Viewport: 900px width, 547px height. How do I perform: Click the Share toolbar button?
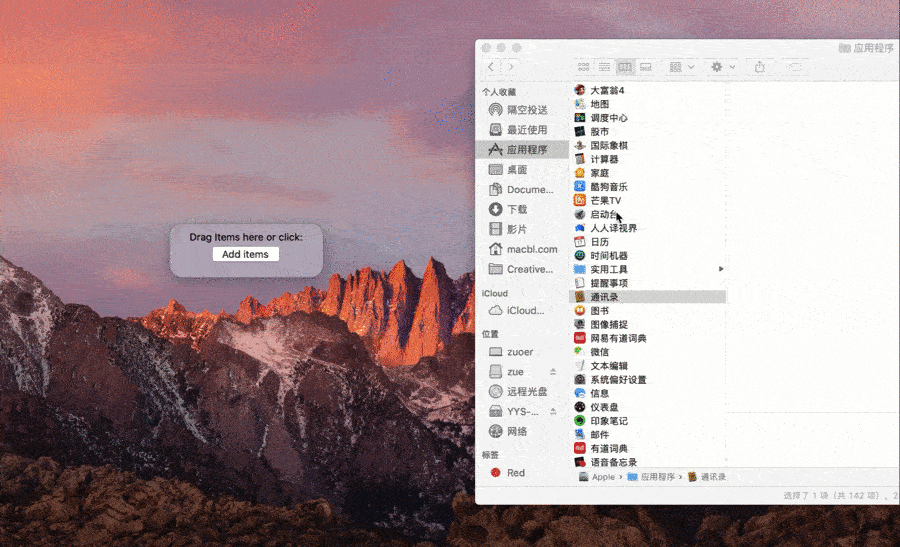(x=759, y=67)
